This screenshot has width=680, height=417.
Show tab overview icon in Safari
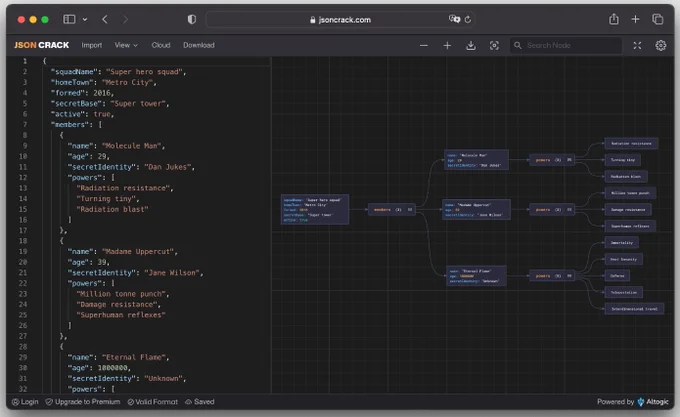(658, 19)
